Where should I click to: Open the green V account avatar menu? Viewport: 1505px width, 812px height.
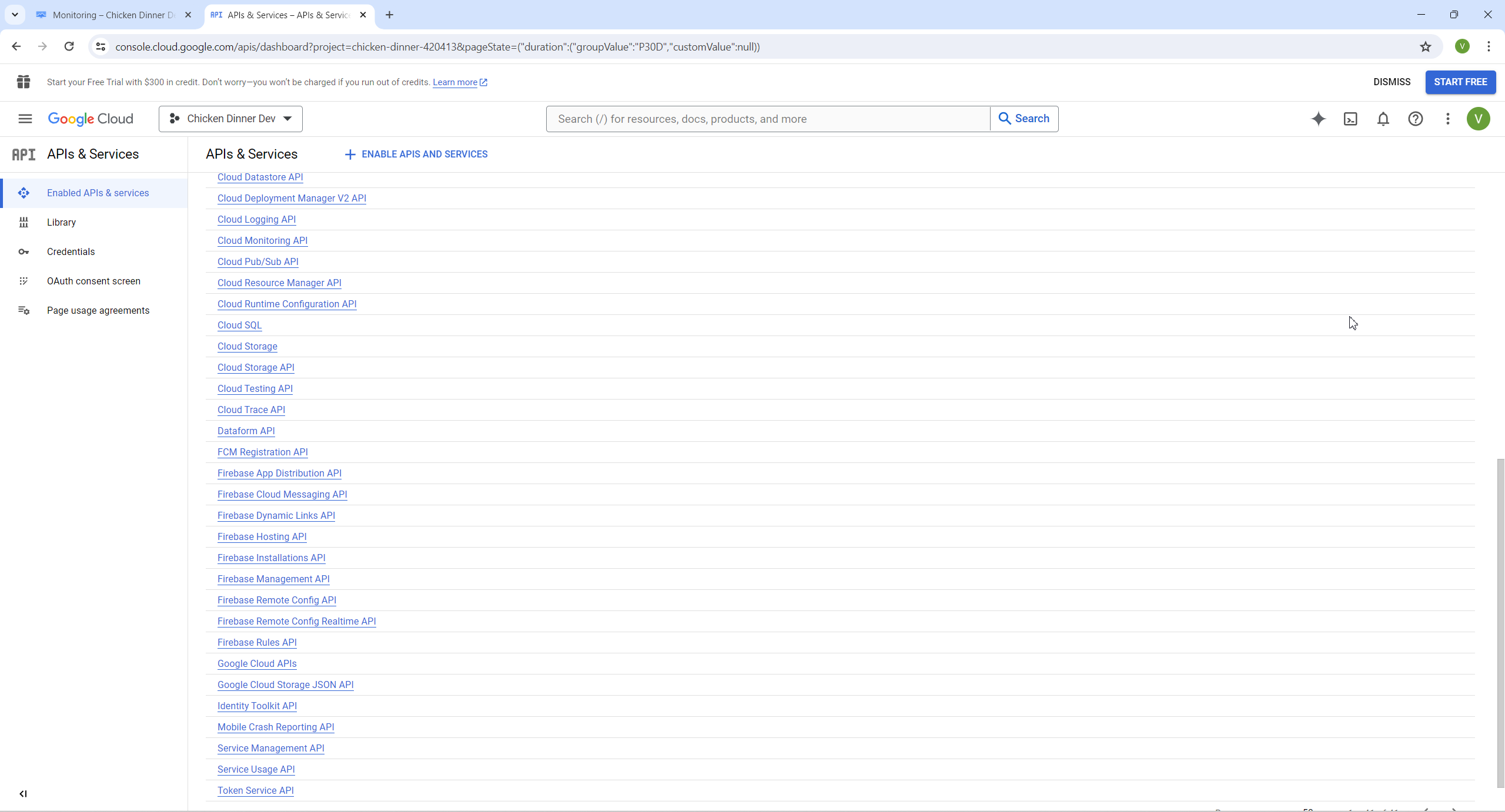pyautogui.click(x=1478, y=119)
